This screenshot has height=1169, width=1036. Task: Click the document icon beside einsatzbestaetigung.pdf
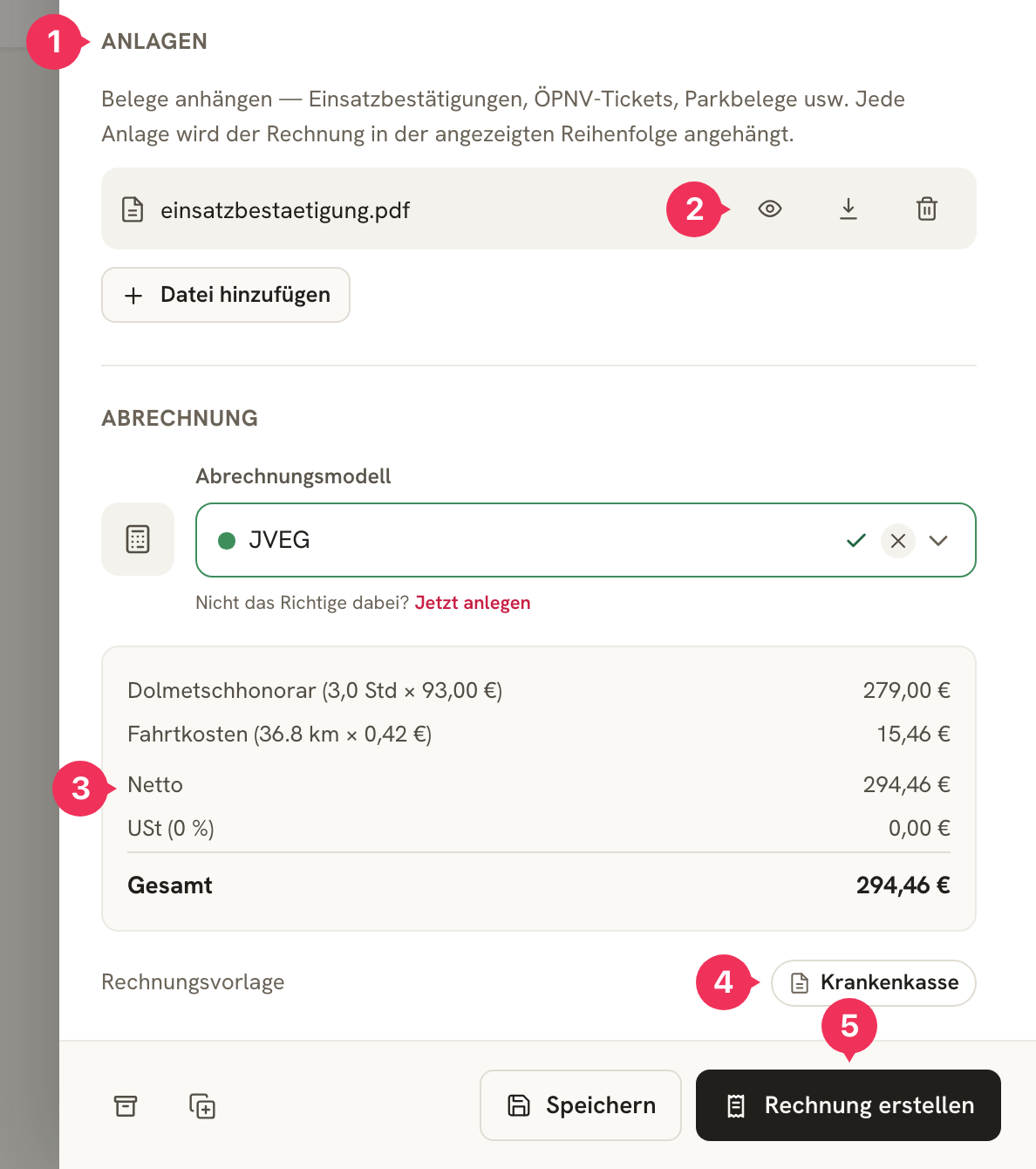click(133, 209)
